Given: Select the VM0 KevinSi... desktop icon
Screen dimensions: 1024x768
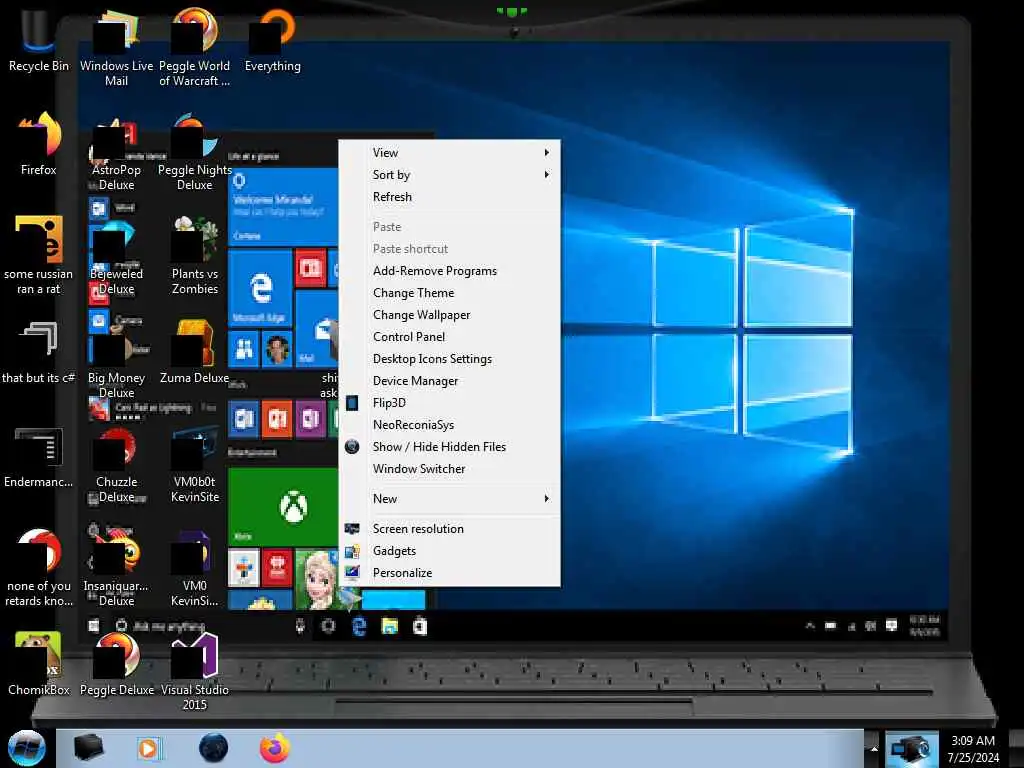Looking at the screenshot, I should [195, 567].
